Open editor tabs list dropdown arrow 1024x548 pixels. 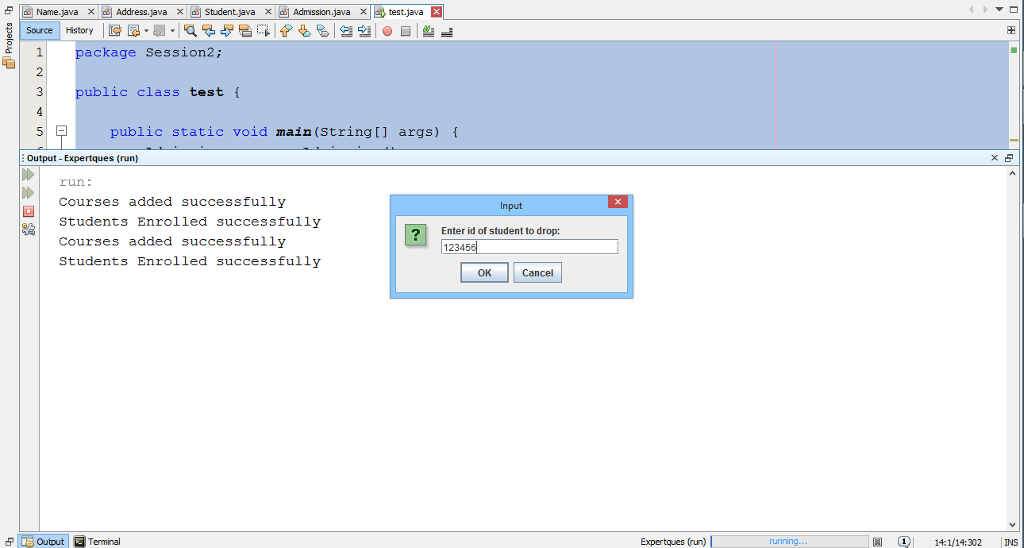(x=999, y=10)
